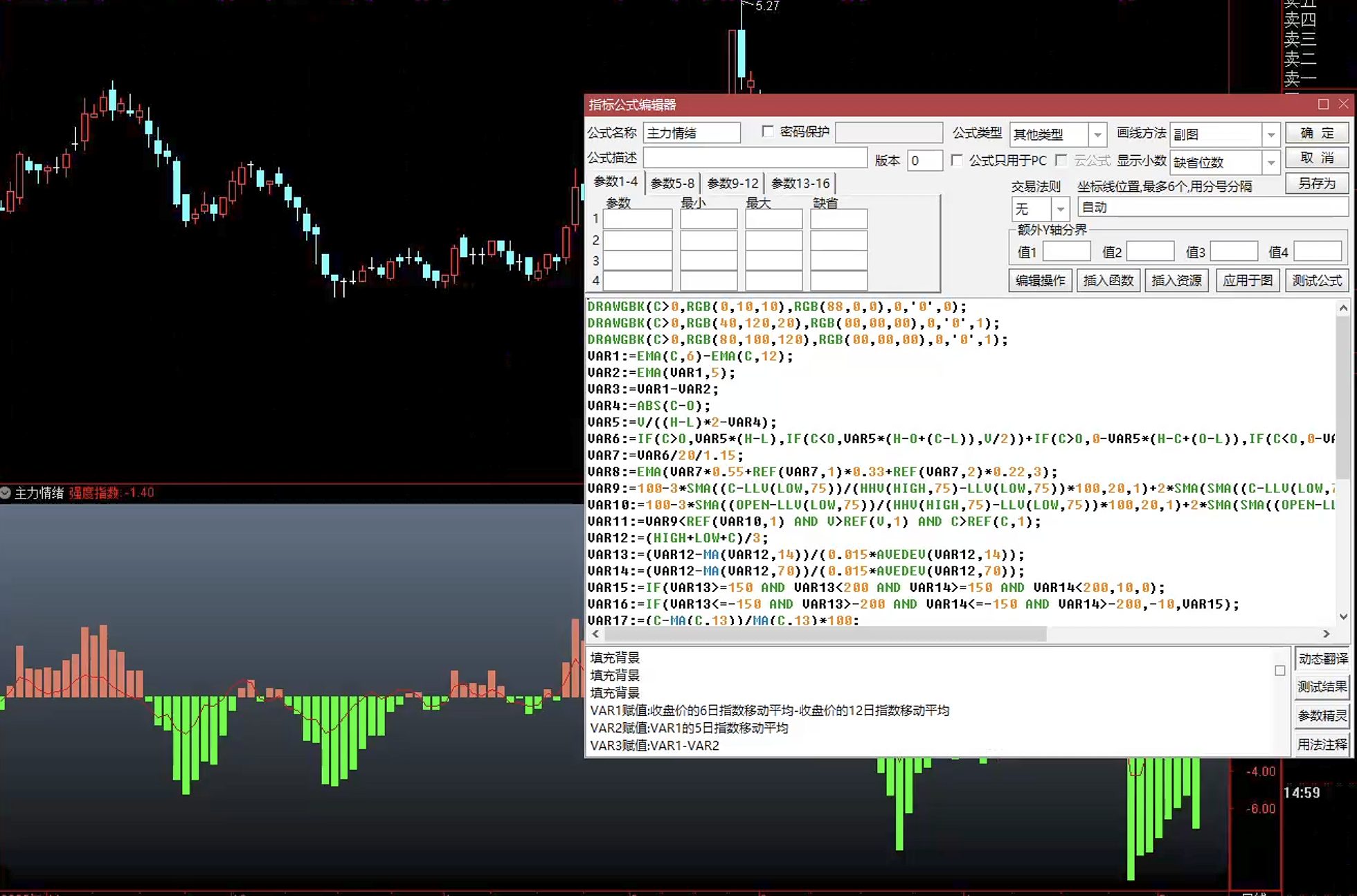Click the 版本 number field
1357x896 pixels.
[925, 161]
